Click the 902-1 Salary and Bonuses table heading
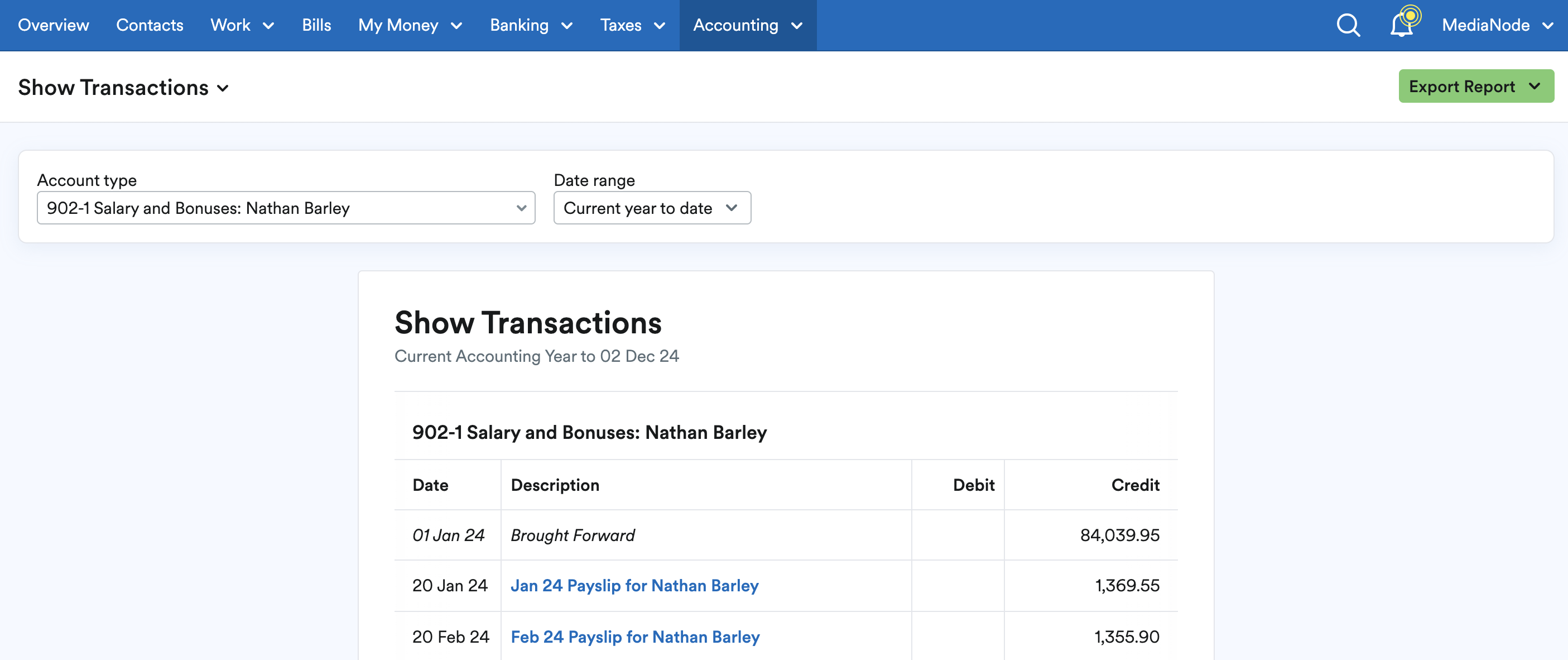 tap(589, 432)
